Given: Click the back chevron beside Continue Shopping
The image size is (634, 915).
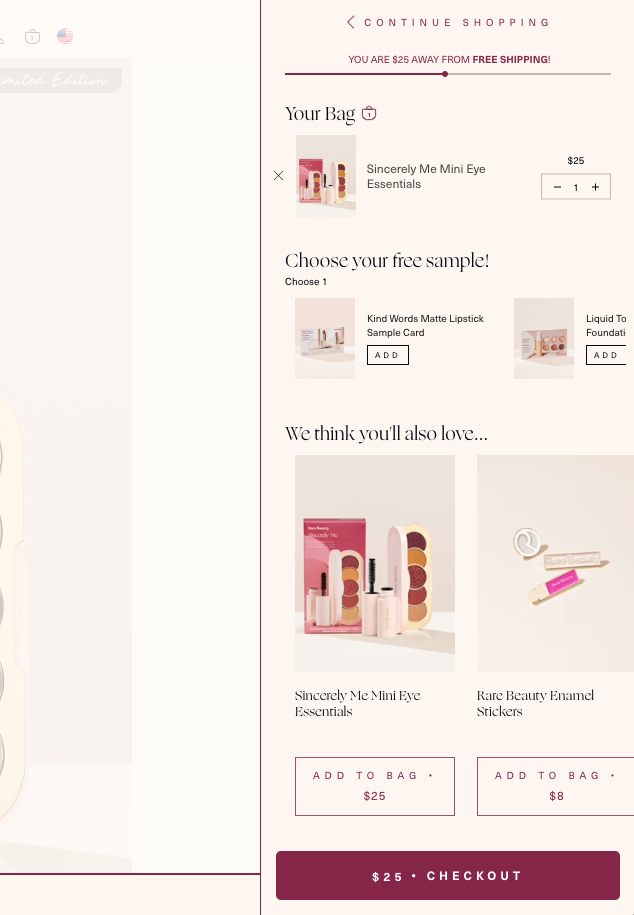Looking at the screenshot, I should [x=350, y=22].
